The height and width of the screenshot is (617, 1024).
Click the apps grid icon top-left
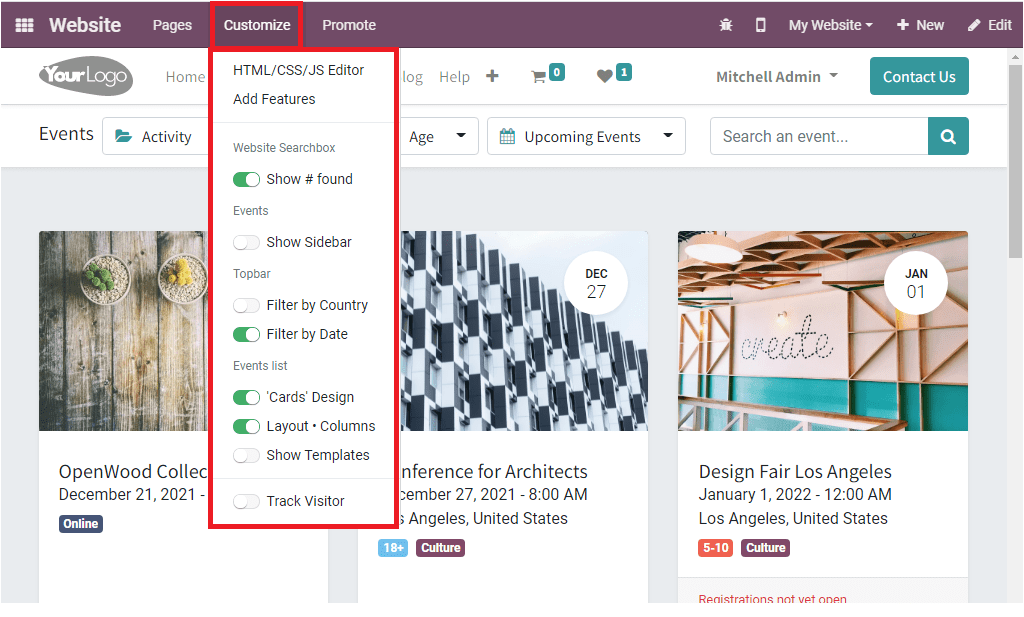(24, 24)
